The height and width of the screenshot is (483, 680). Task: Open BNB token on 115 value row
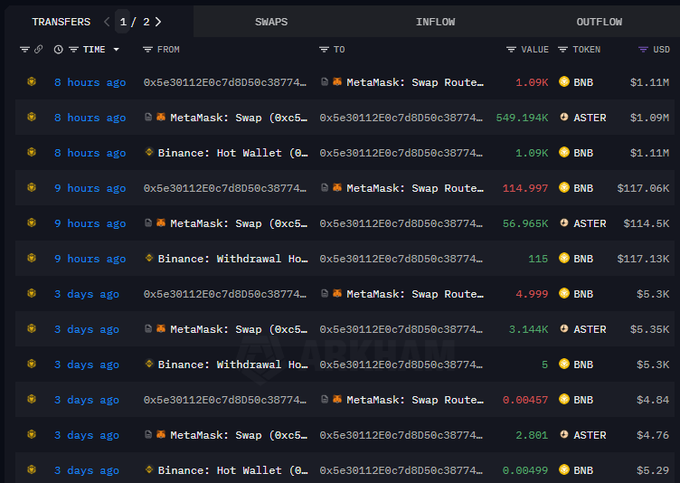[x=583, y=259]
